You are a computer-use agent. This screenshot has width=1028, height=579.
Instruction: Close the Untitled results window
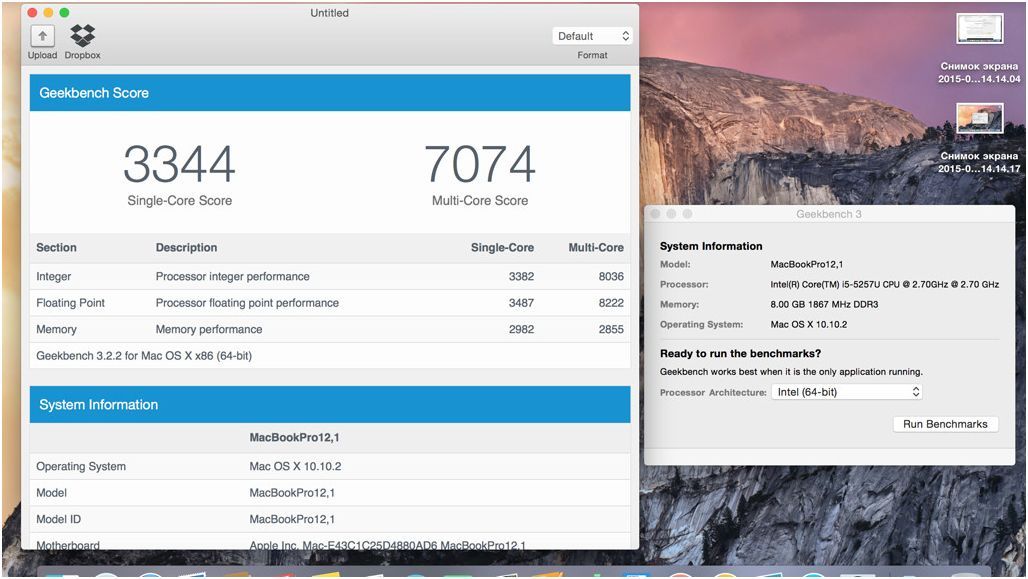point(32,13)
